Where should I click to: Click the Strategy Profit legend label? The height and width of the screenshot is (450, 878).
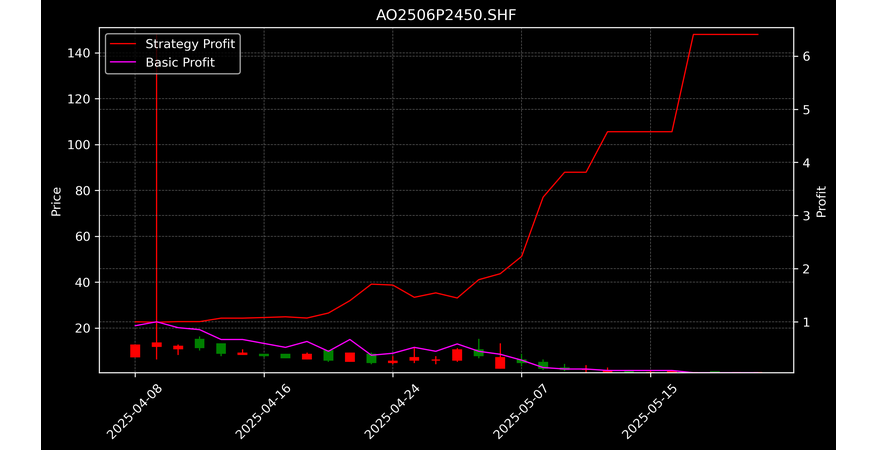pos(190,44)
